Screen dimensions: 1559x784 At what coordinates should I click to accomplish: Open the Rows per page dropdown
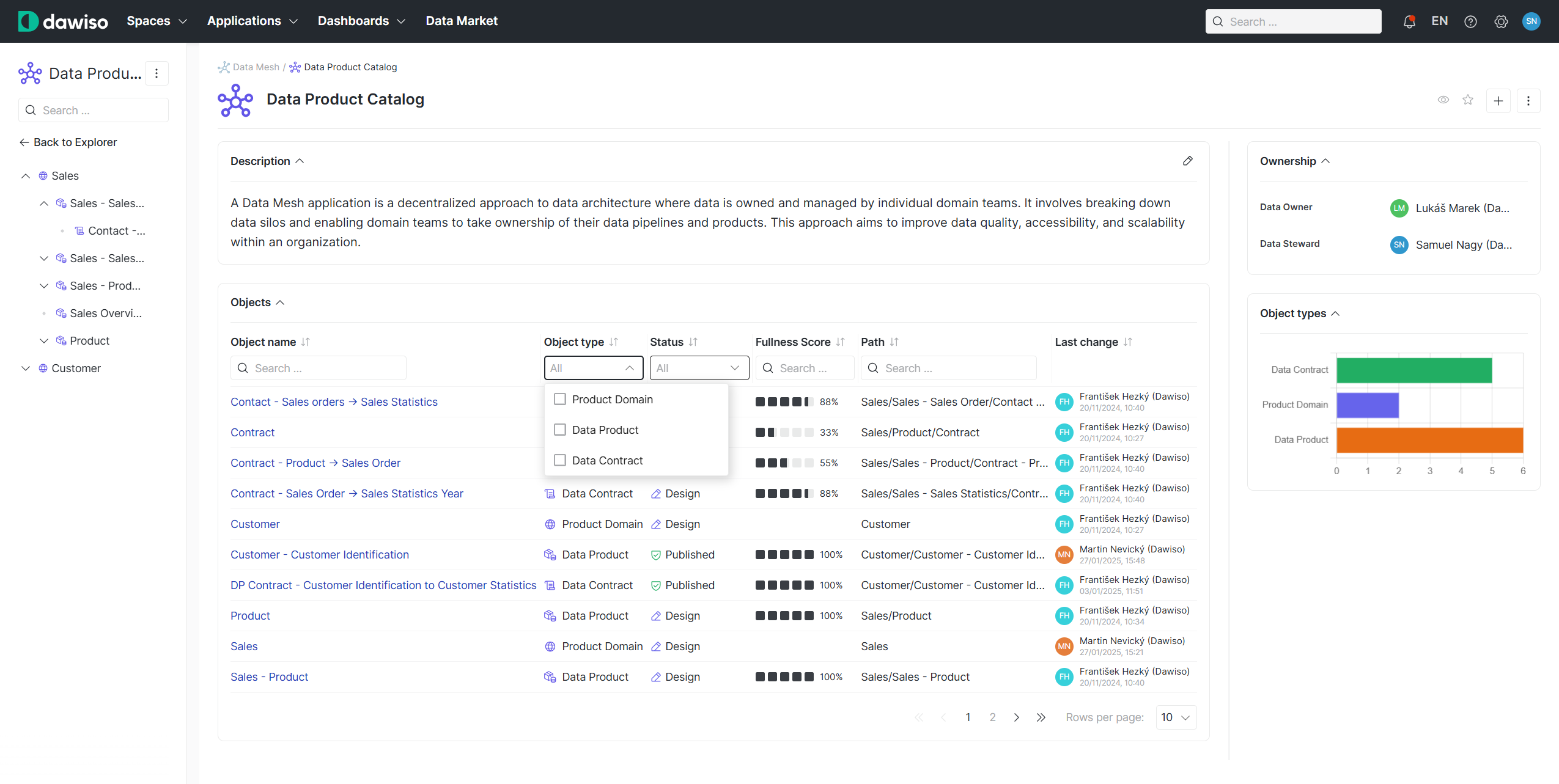tap(1175, 717)
